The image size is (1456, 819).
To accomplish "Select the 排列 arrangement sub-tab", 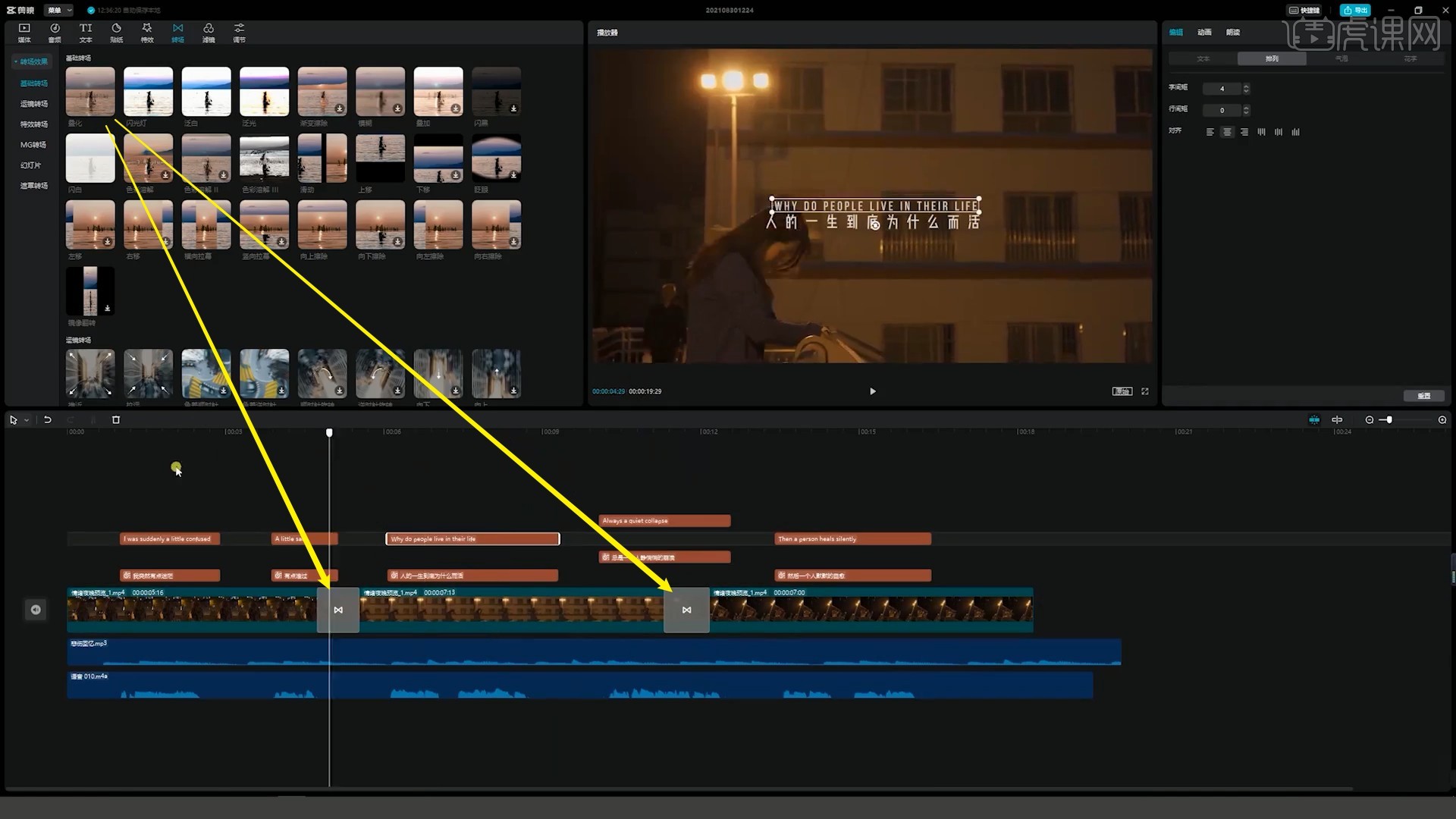I will click(x=1272, y=58).
